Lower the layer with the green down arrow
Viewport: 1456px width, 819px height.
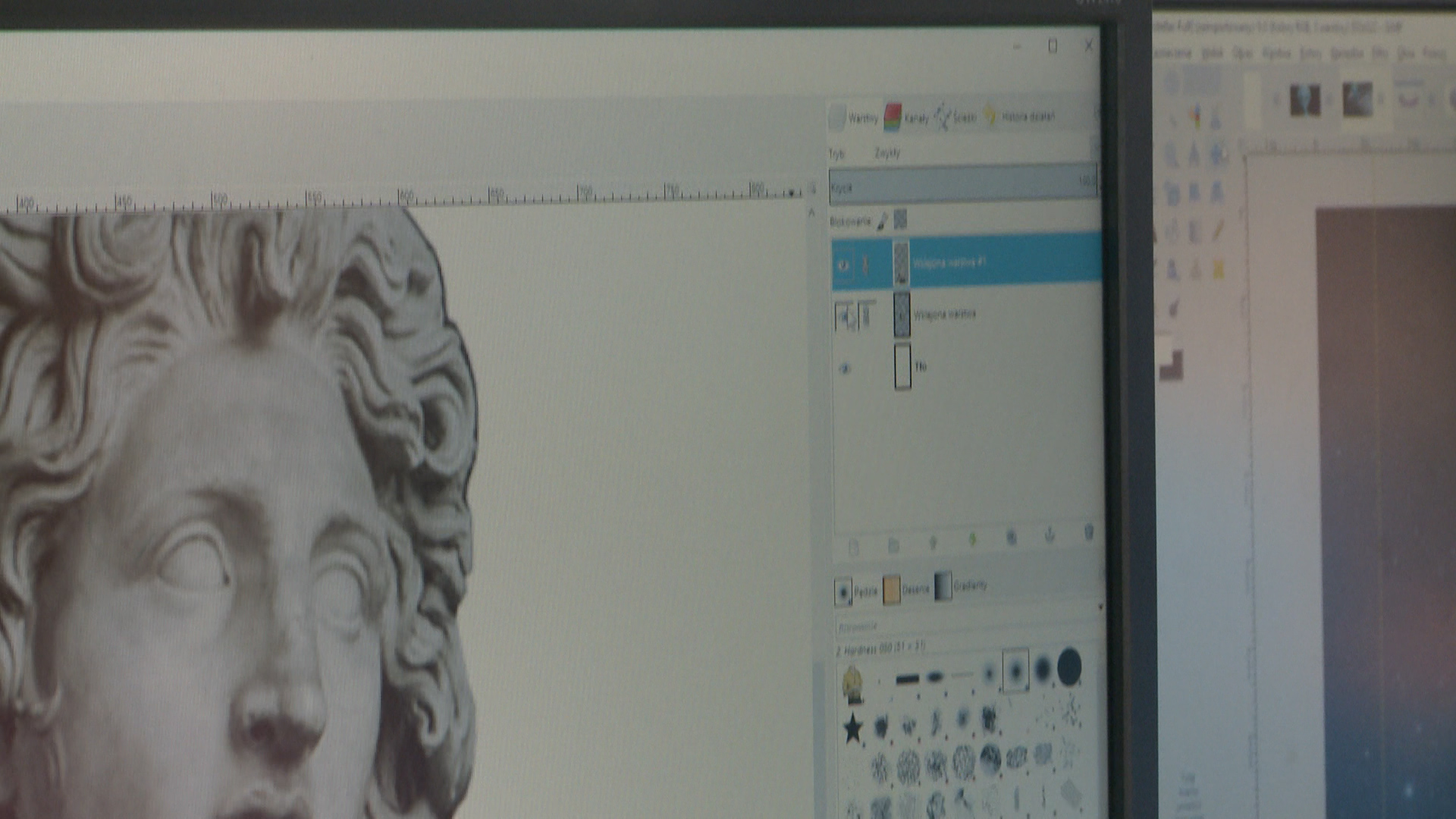[972, 539]
